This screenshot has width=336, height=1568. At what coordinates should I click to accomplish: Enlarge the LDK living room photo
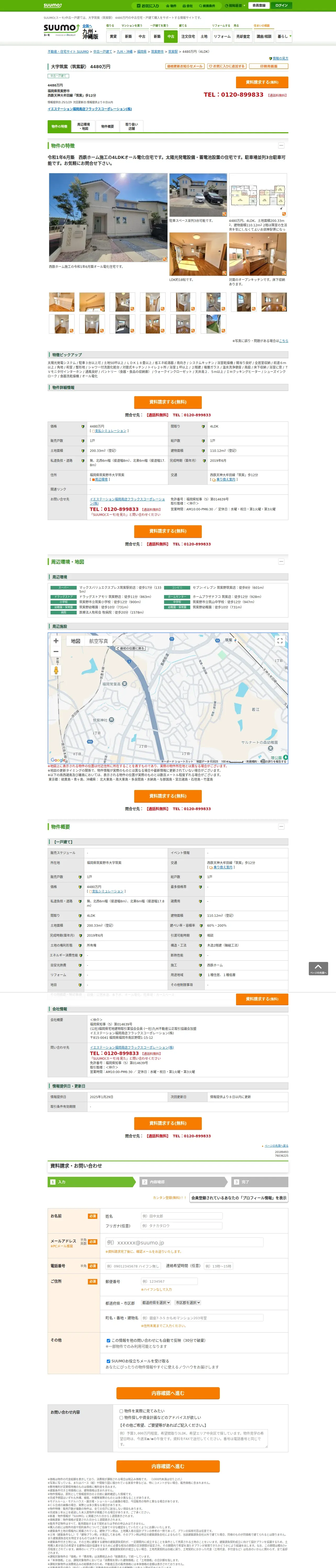pyautogui.click(x=198, y=254)
